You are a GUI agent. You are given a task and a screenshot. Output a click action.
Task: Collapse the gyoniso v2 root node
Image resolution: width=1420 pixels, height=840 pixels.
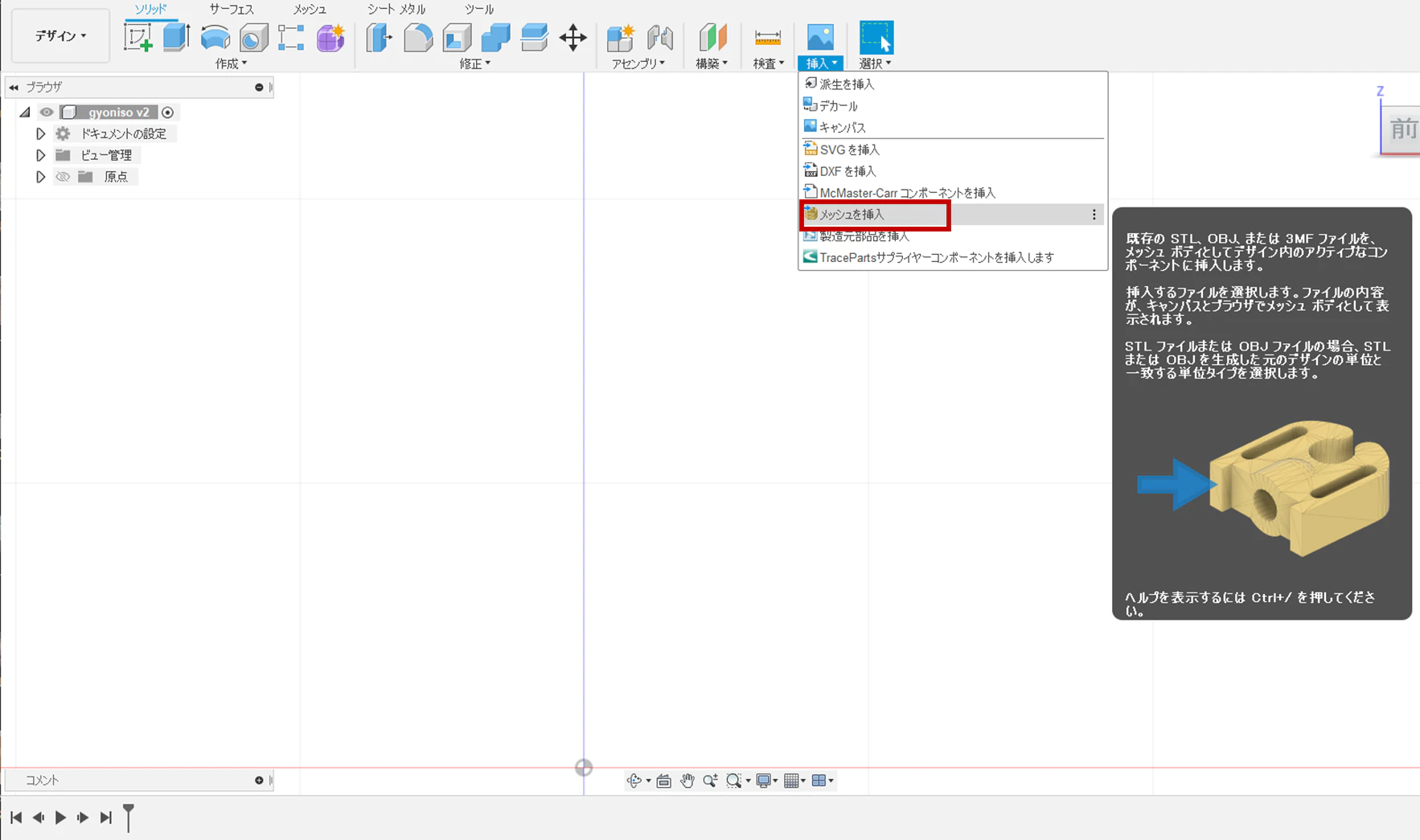(x=25, y=113)
